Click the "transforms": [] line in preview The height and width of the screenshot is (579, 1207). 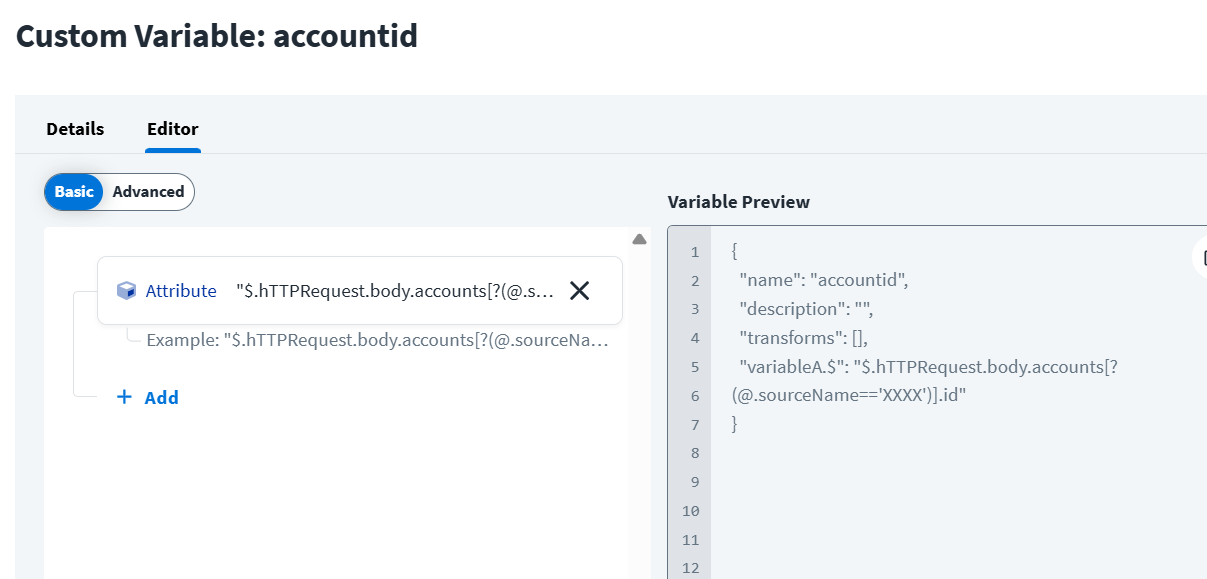click(x=803, y=338)
